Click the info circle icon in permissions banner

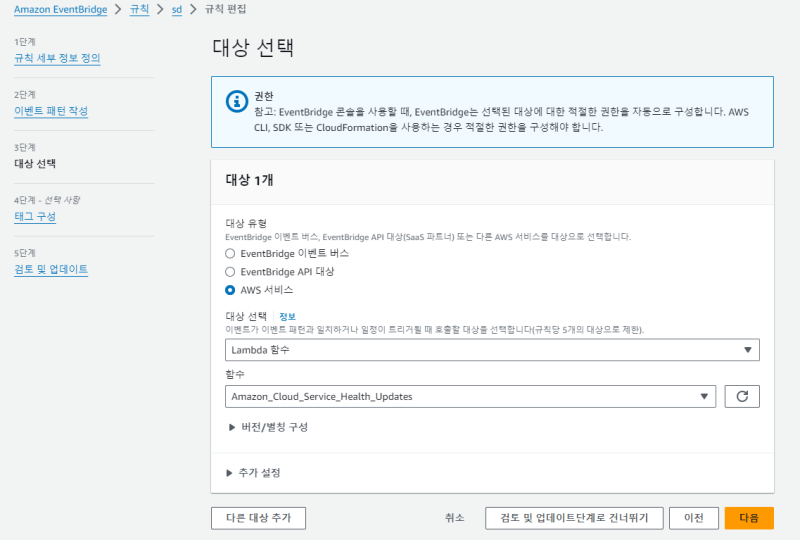click(237, 101)
